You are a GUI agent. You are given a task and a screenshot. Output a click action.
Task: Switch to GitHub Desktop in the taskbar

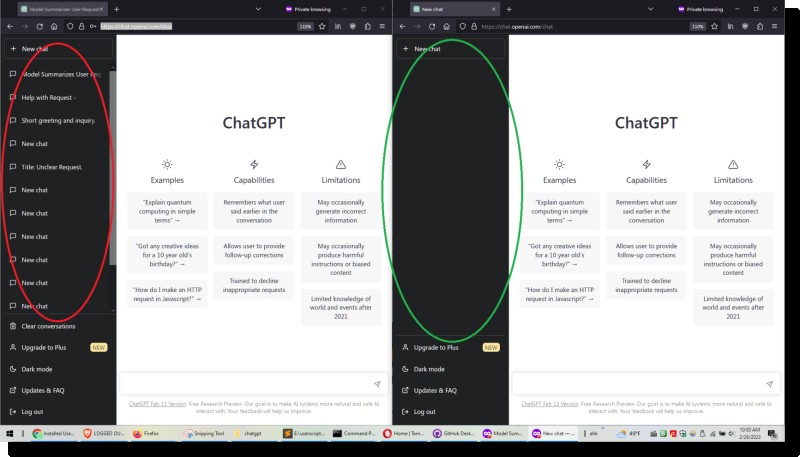[x=454, y=434]
